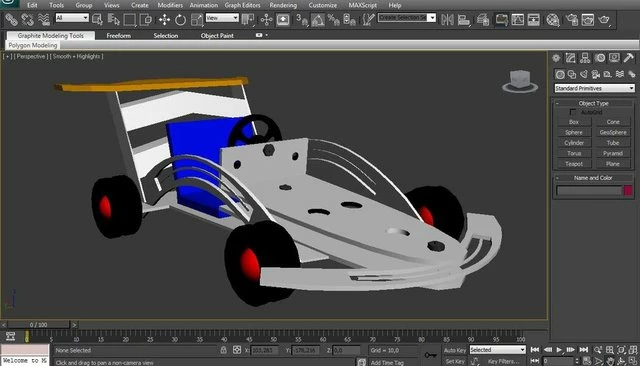640x366 pixels.
Task: Open the Modifiers menu
Action: click(170, 5)
